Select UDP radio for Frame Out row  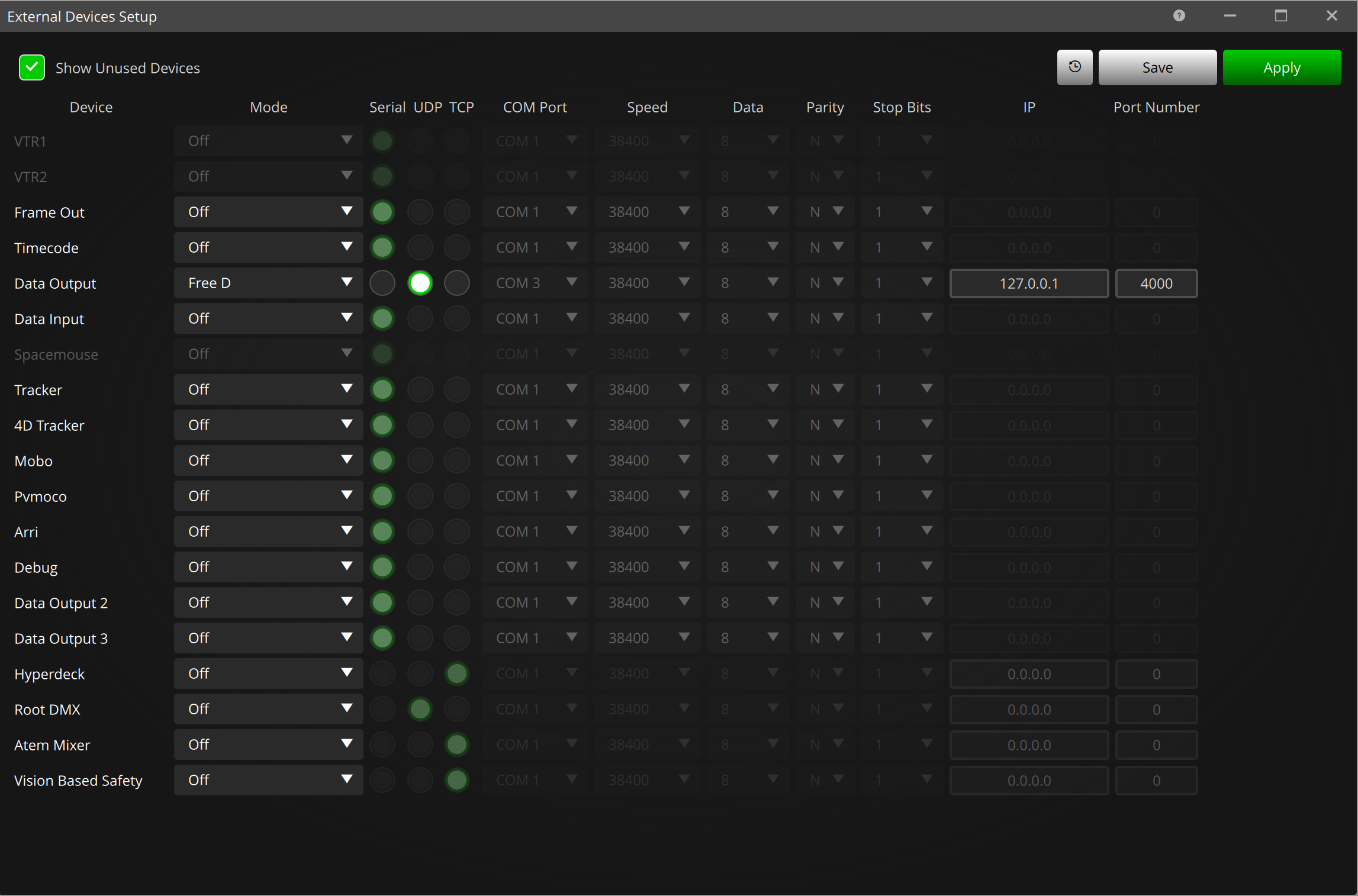(x=420, y=212)
